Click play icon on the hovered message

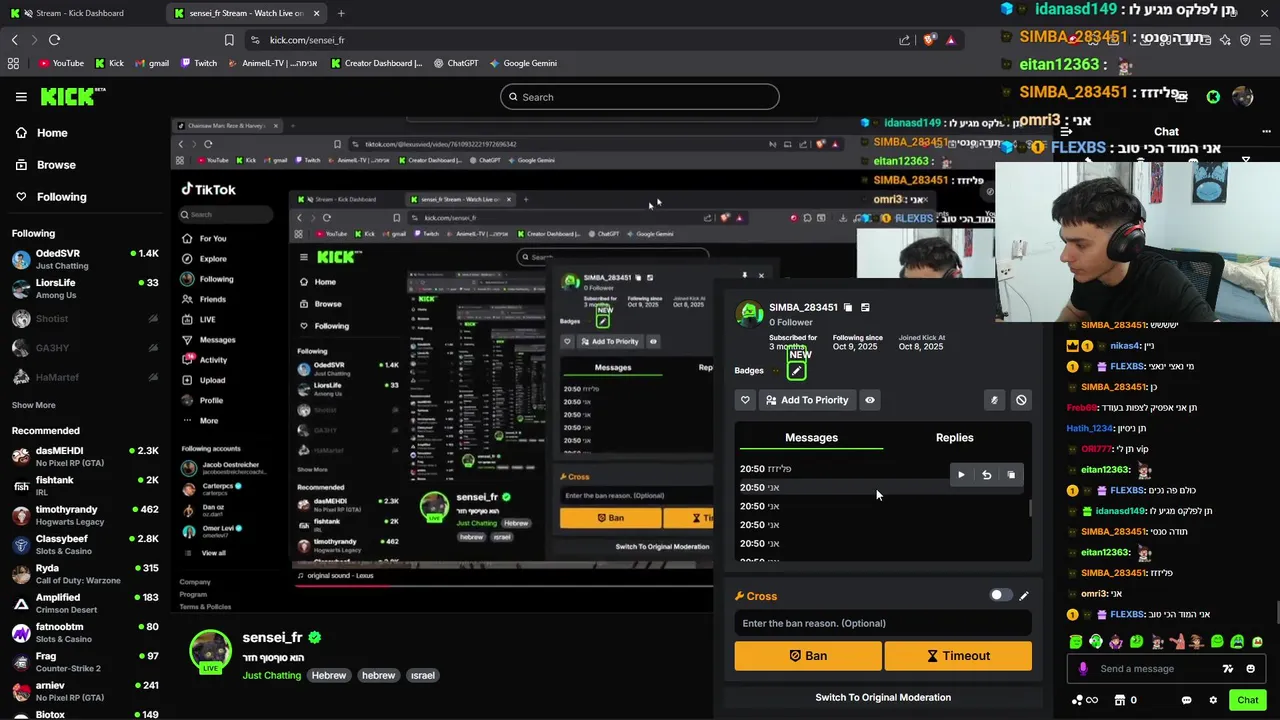tap(961, 475)
